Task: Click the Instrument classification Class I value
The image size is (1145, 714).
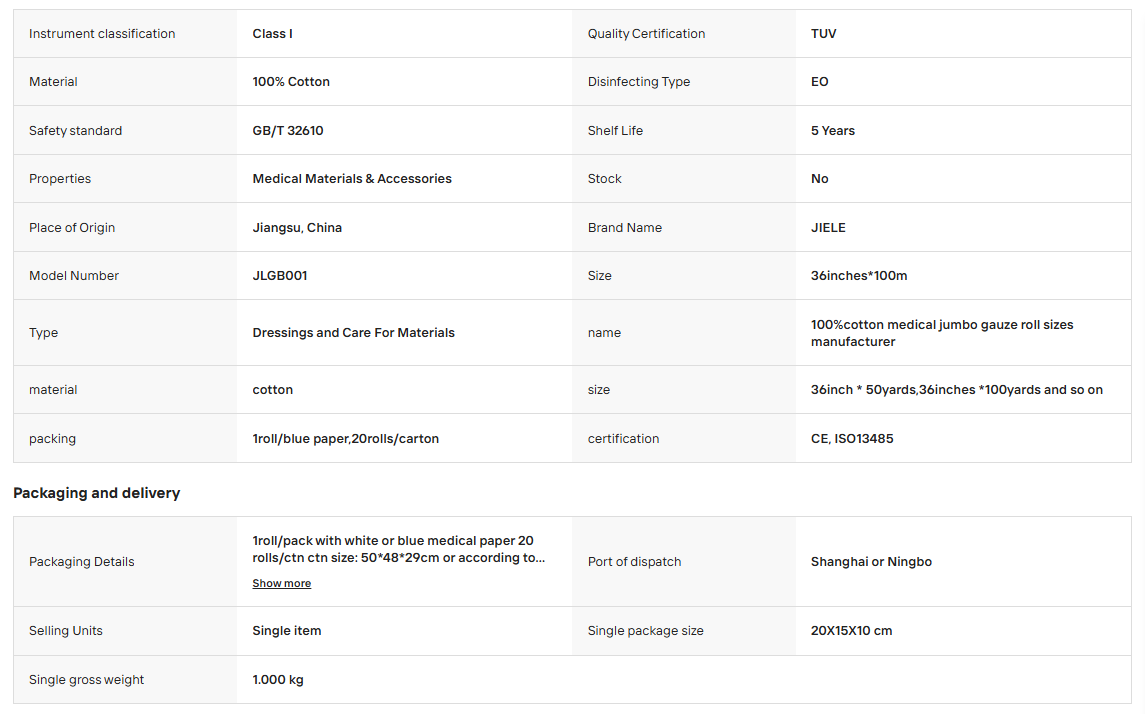Action: point(272,33)
